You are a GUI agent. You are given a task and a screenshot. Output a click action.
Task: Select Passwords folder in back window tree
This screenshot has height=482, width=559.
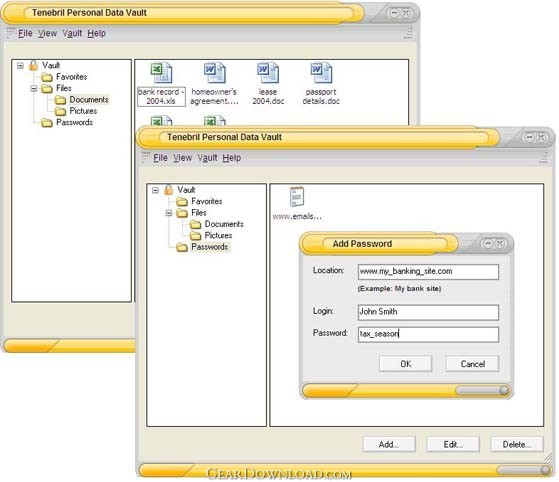[67, 122]
